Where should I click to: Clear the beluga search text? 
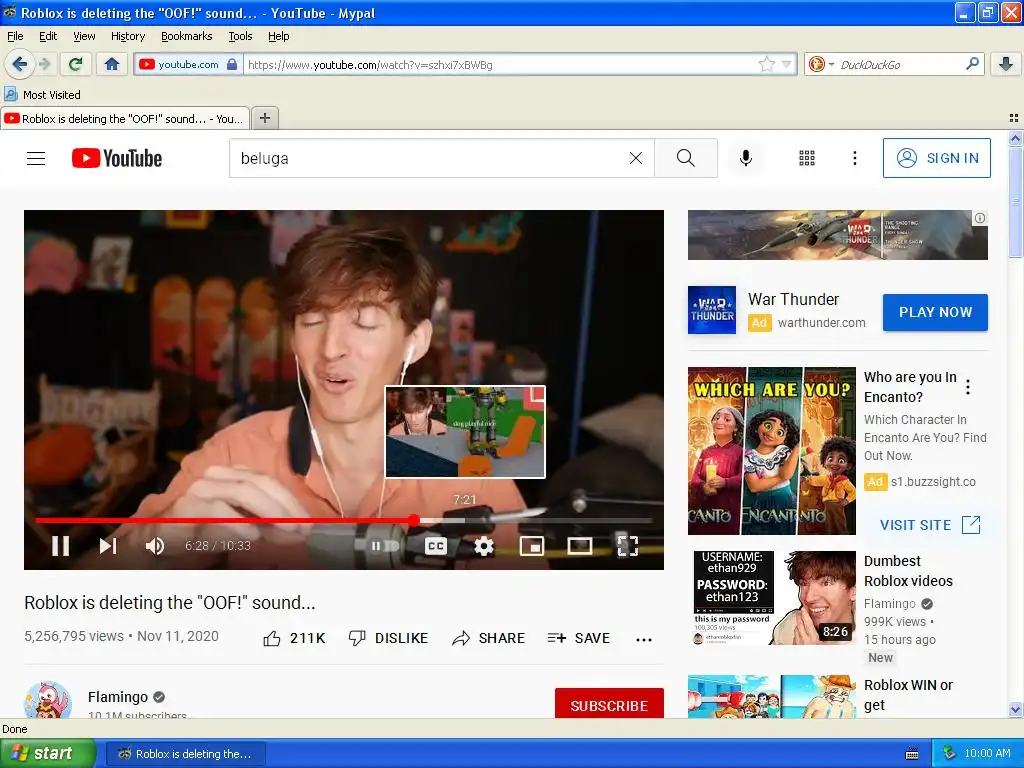pyautogui.click(x=635, y=158)
